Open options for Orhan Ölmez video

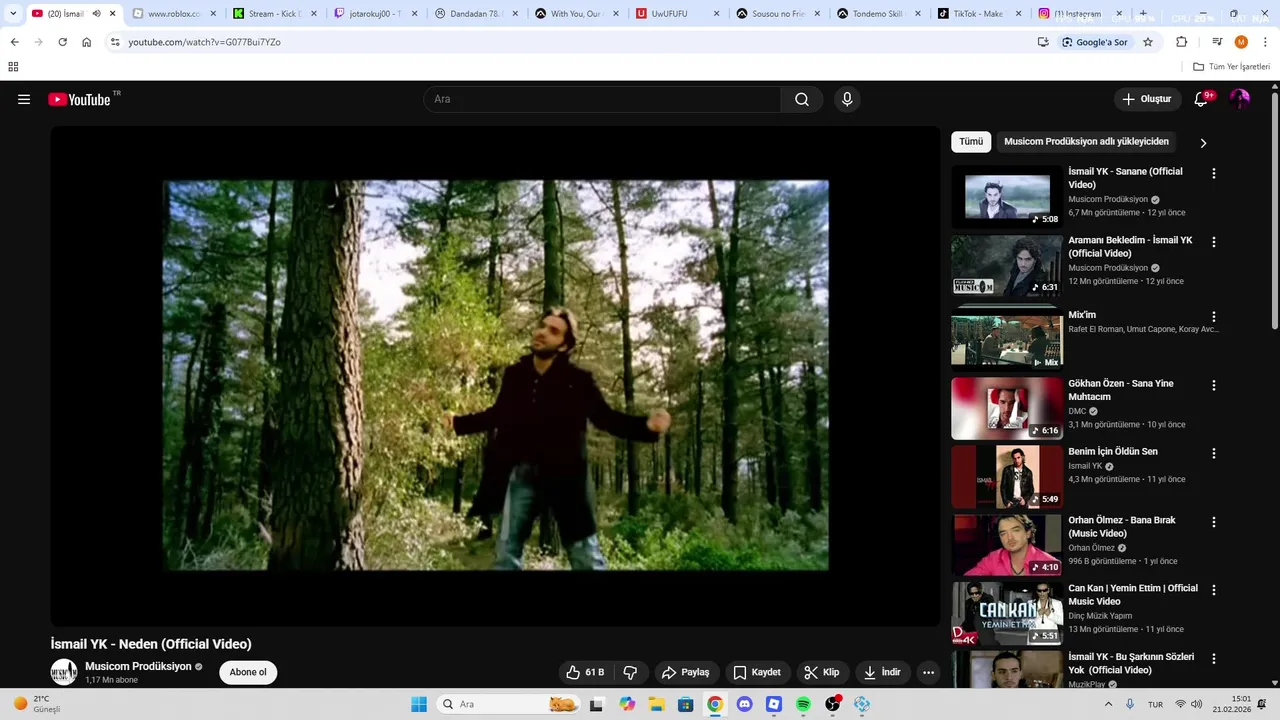[1214, 522]
